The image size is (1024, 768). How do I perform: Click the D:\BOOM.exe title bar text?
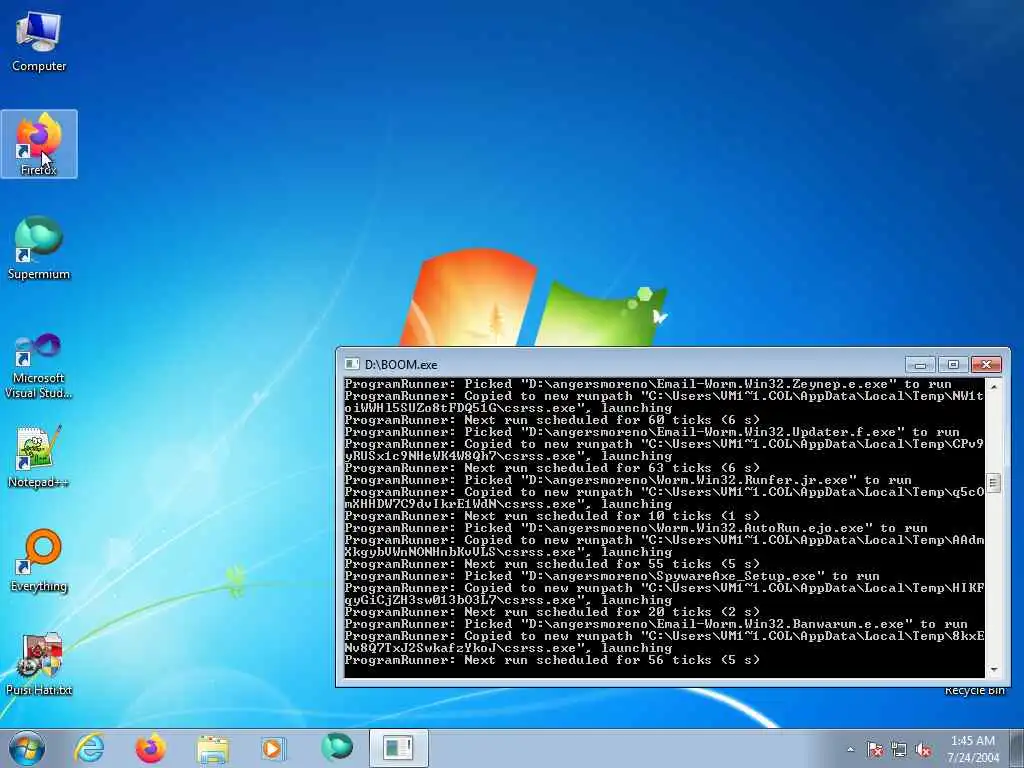(401, 364)
